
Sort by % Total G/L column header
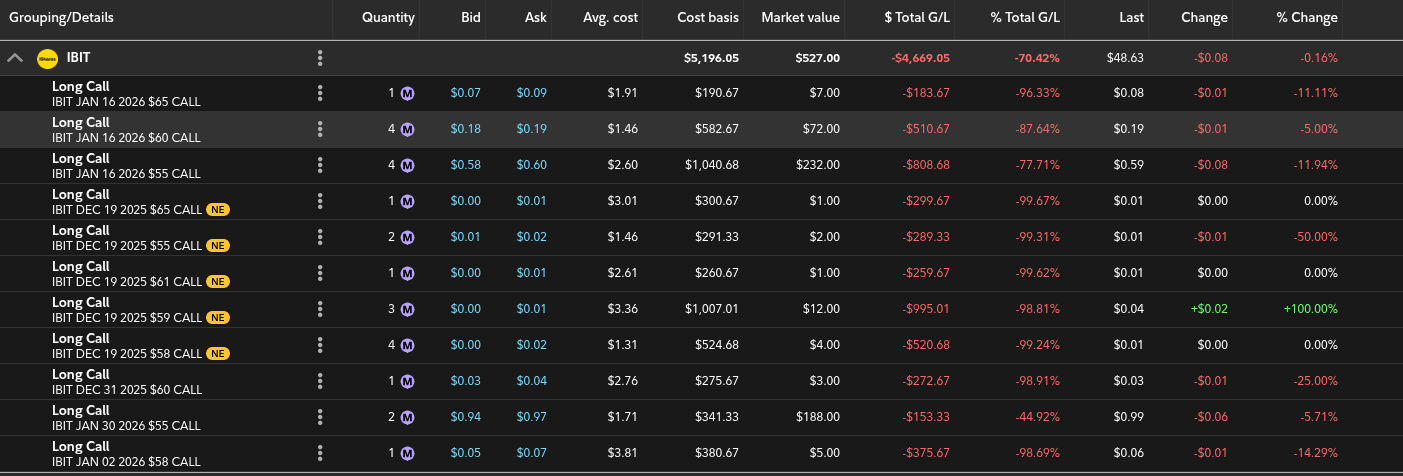coord(1025,18)
